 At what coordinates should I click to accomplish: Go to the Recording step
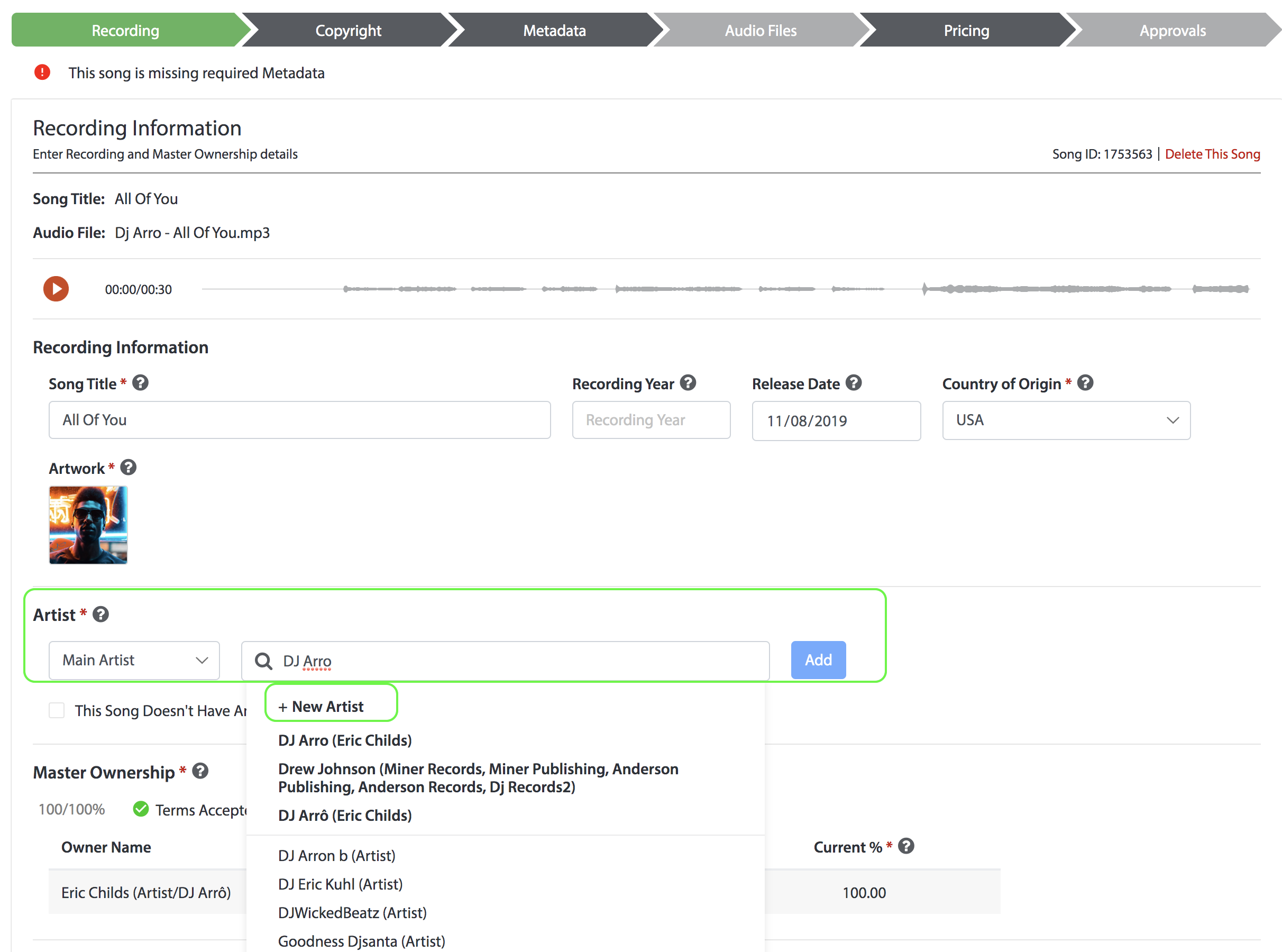[x=125, y=30]
